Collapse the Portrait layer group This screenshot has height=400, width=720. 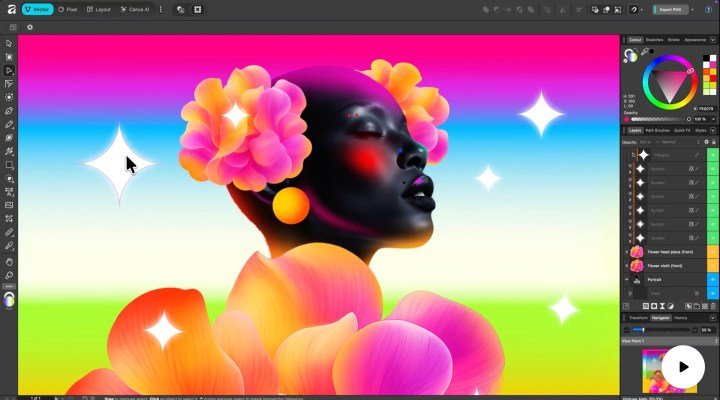[x=627, y=279]
